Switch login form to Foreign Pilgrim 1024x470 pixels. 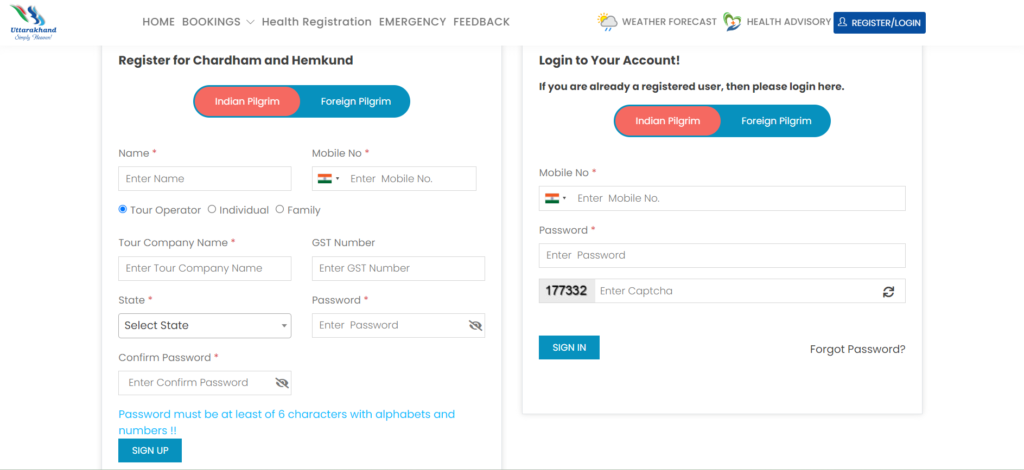776,121
